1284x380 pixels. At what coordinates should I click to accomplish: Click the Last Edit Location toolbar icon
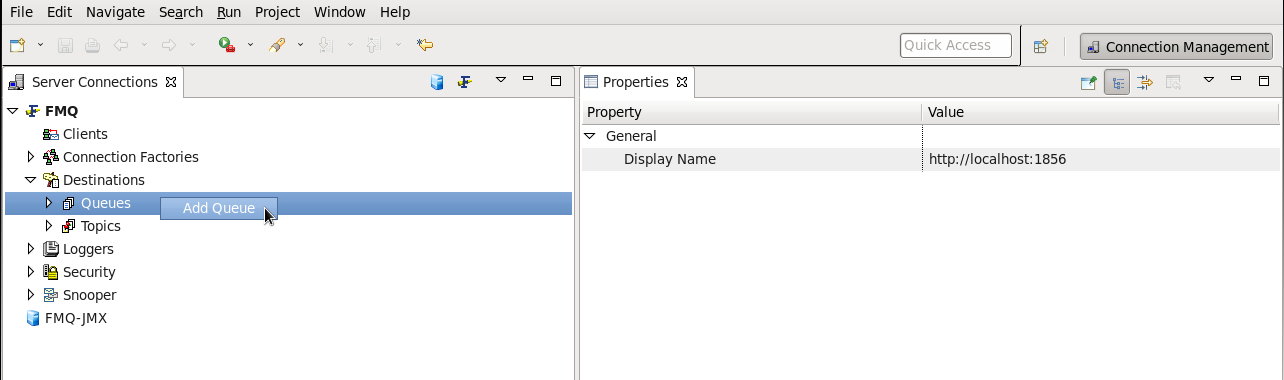(425, 45)
